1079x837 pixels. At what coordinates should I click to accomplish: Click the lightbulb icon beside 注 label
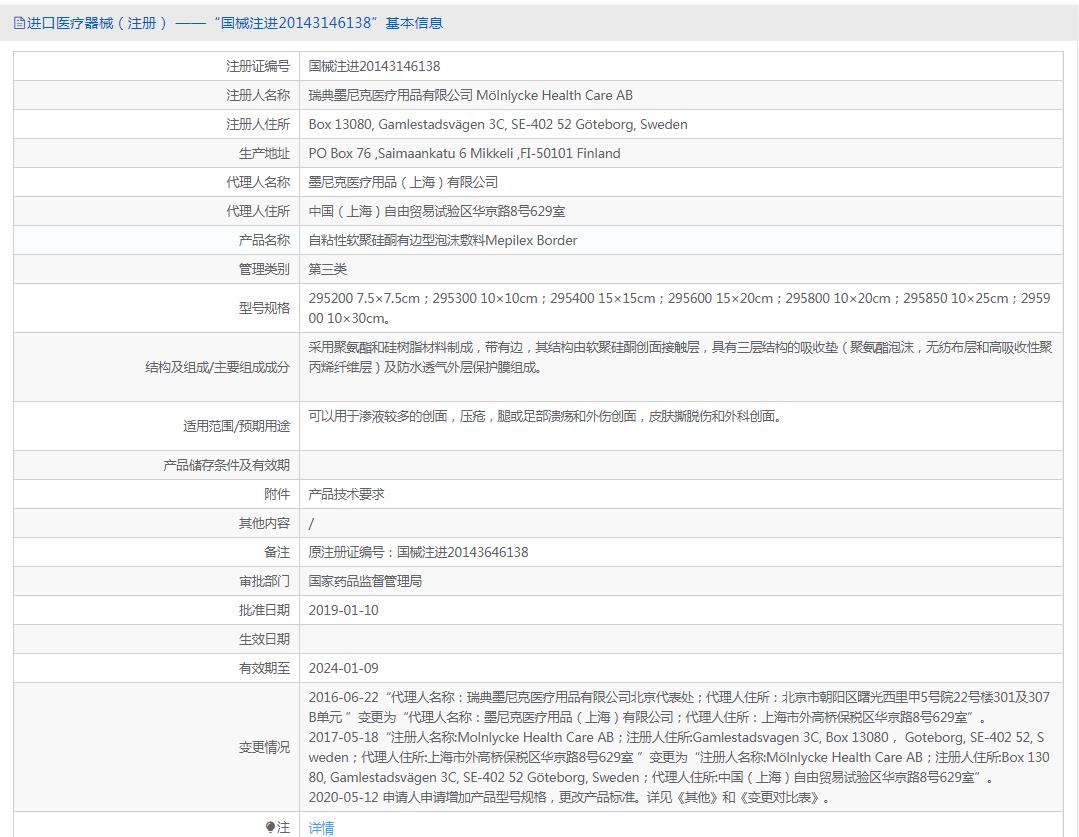click(270, 827)
